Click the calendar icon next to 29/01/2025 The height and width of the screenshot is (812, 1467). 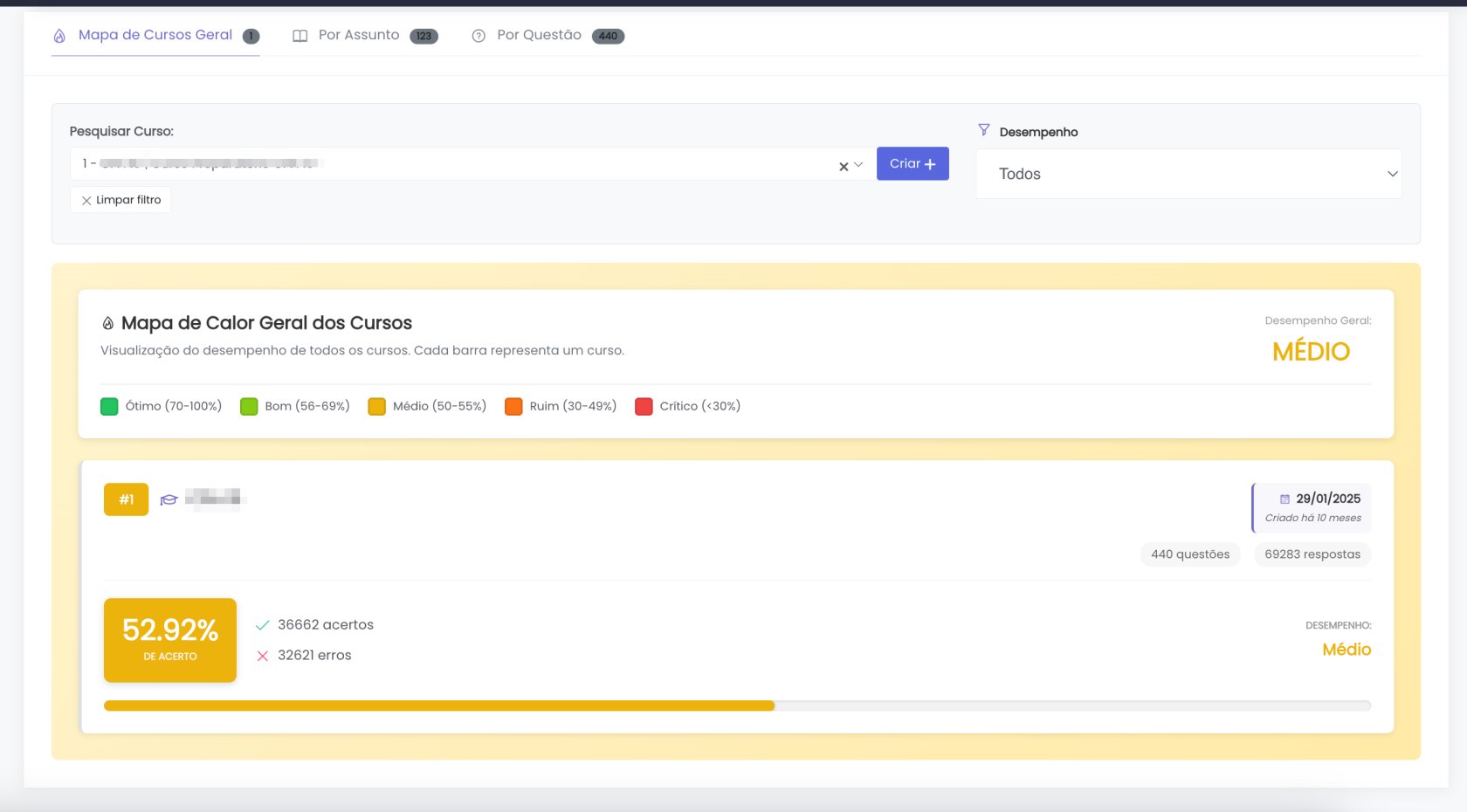pyautogui.click(x=1284, y=499)
